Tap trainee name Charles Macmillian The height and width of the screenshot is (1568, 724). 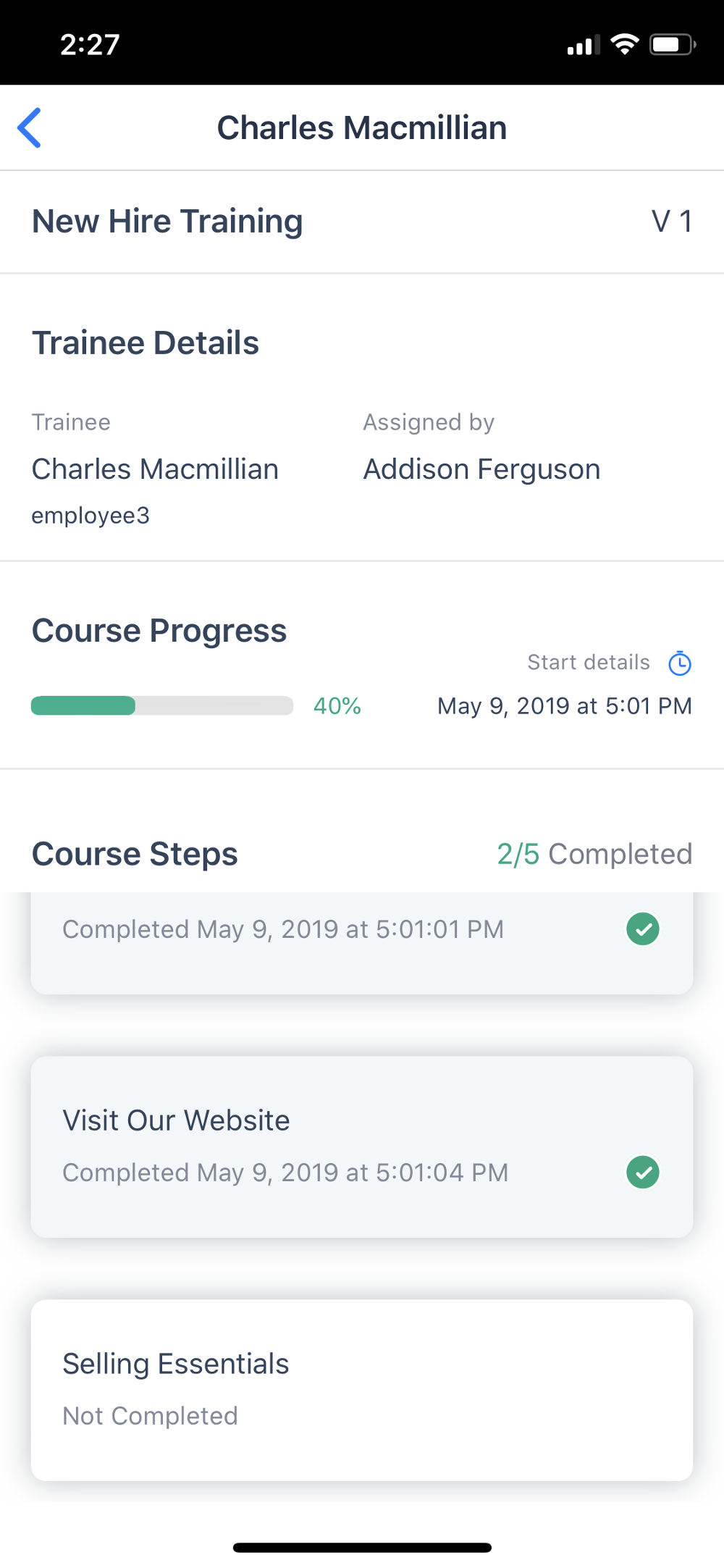[x=155, y=469]
